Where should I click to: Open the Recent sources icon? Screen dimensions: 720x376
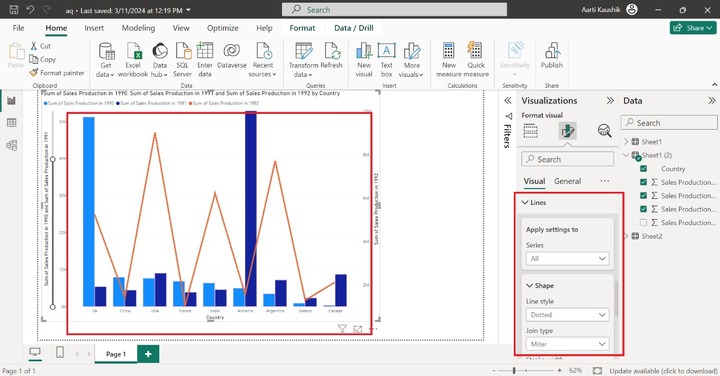[x=264, y=51]
